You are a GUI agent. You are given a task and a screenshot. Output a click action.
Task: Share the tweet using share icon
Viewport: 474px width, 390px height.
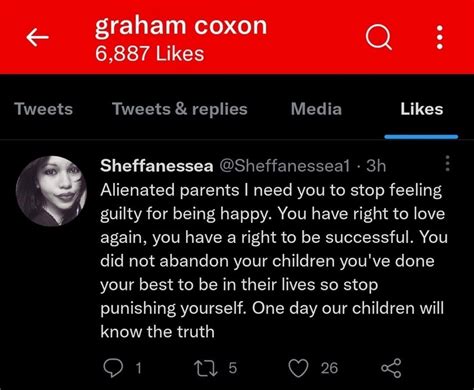391,368
